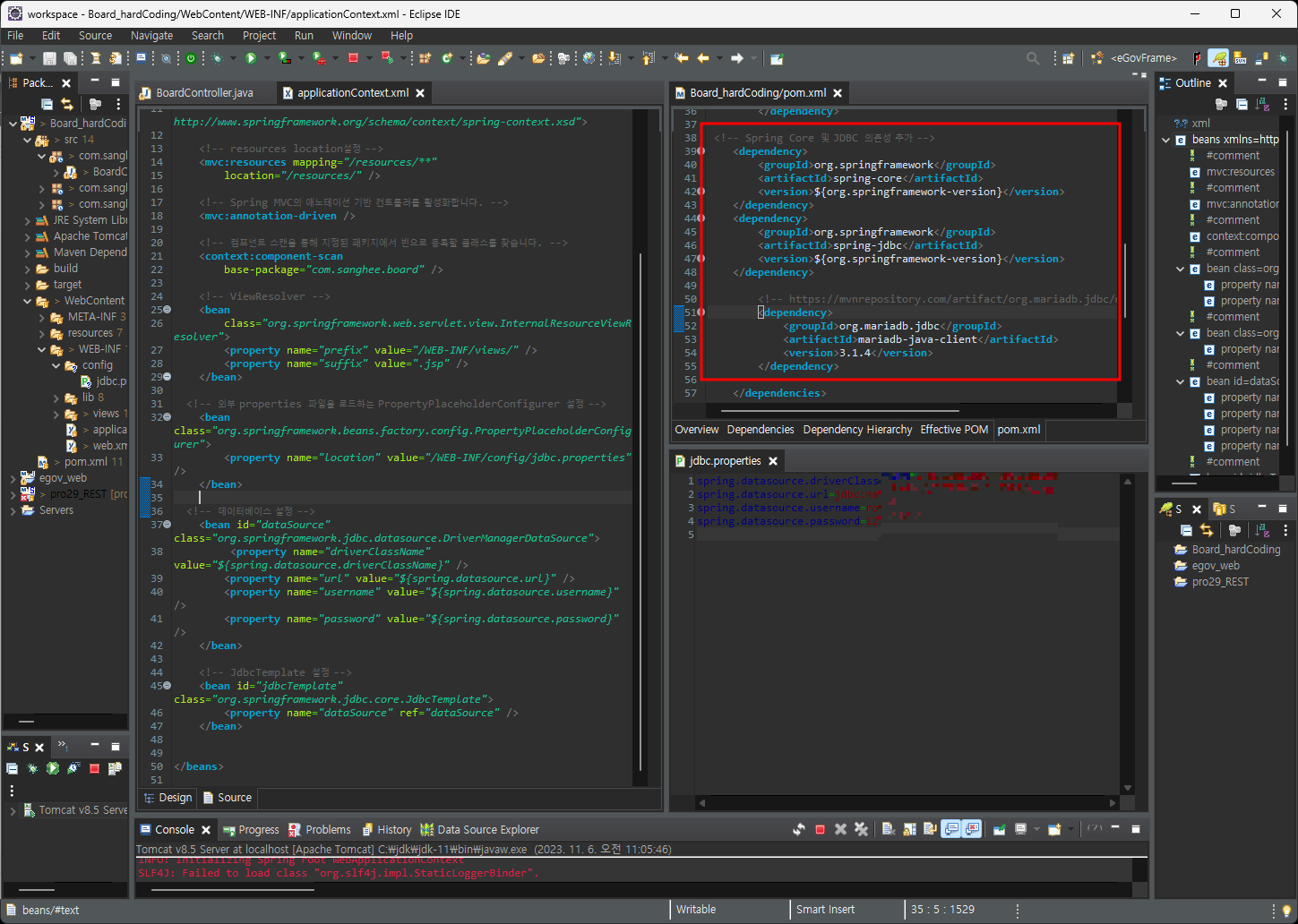
Task: Collapse all nodes in the Outline view
Action: [x=1242, y=104]
